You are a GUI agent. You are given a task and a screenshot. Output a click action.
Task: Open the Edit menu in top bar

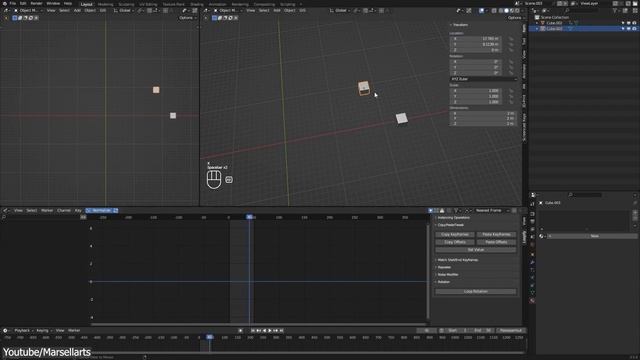coord(23,3)
